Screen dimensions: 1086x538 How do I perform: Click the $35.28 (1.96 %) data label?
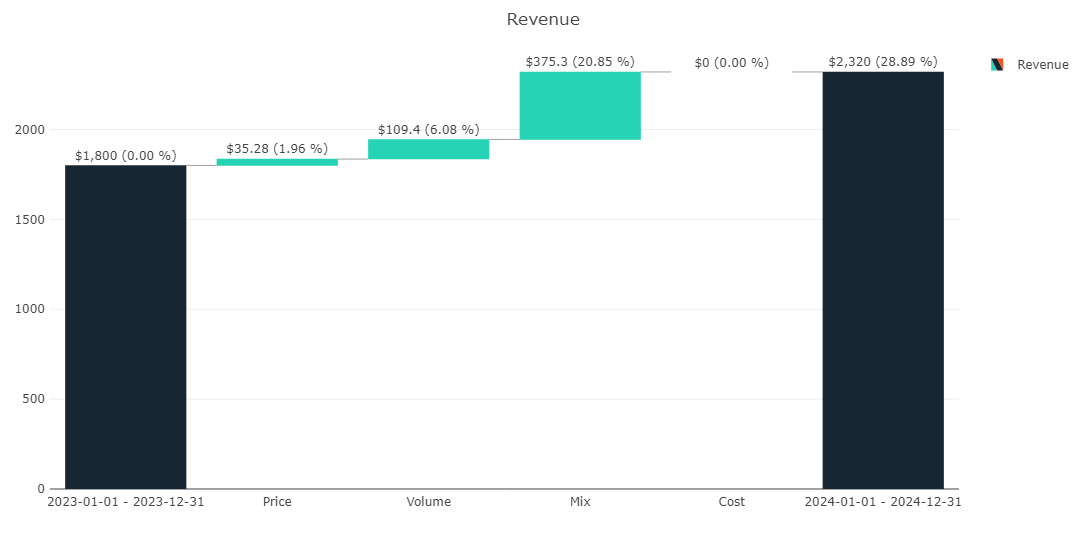pos(277,149)
